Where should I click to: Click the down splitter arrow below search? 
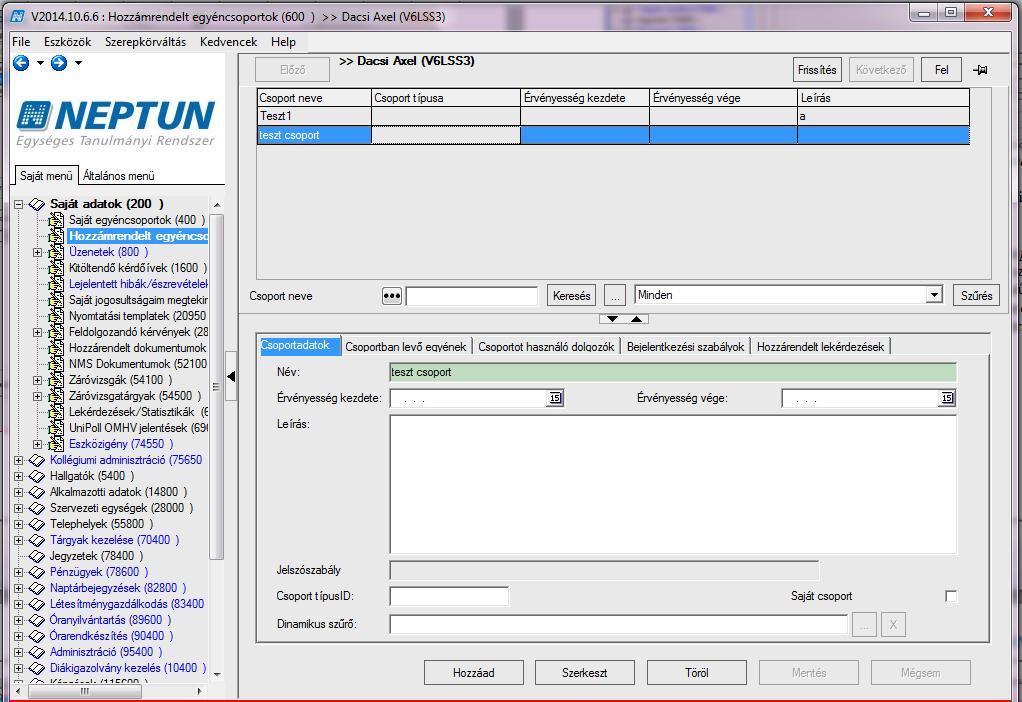pyautogui.click(x=612, y=319)
